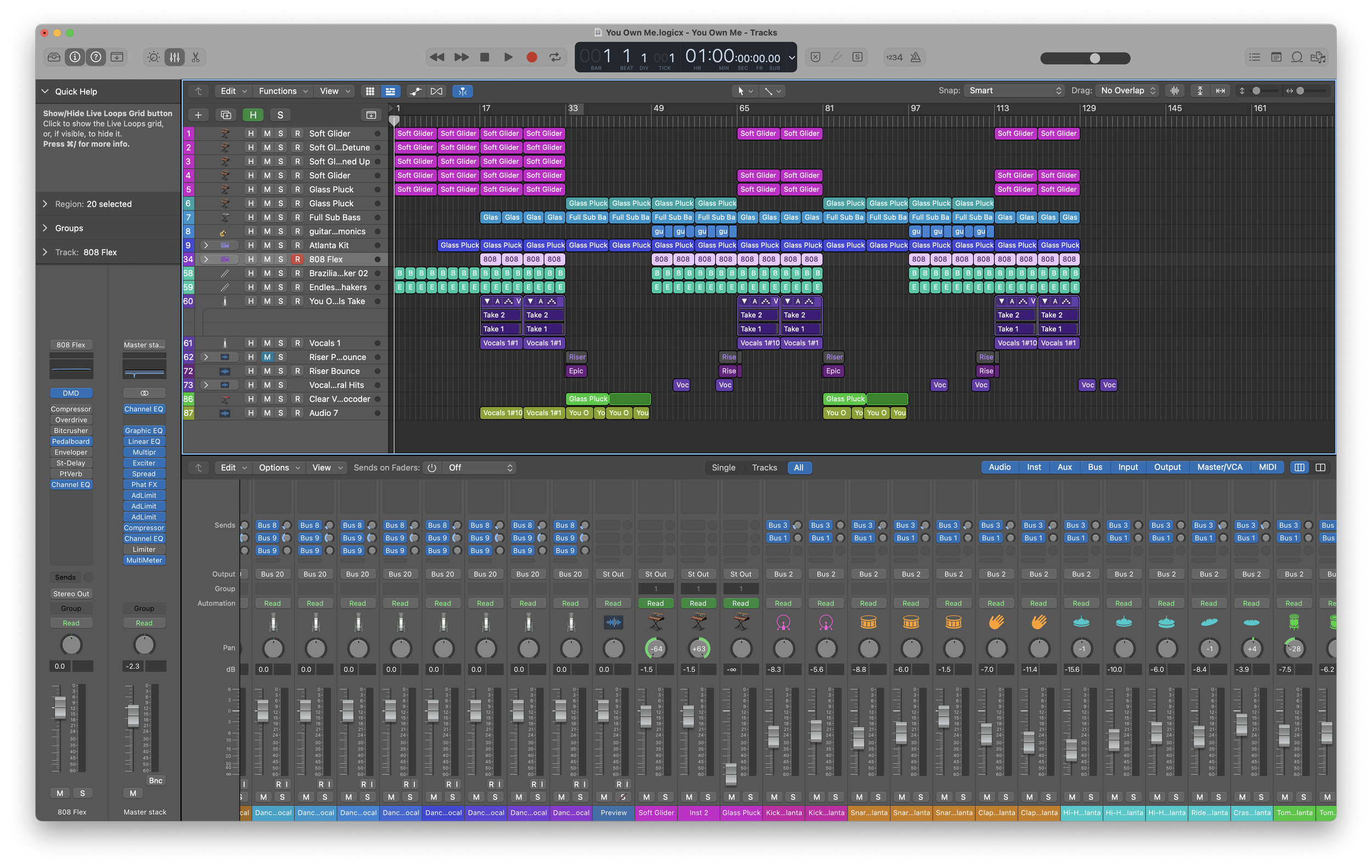
Task: Click the Scissors editors icon
Action: coord(195,57)
